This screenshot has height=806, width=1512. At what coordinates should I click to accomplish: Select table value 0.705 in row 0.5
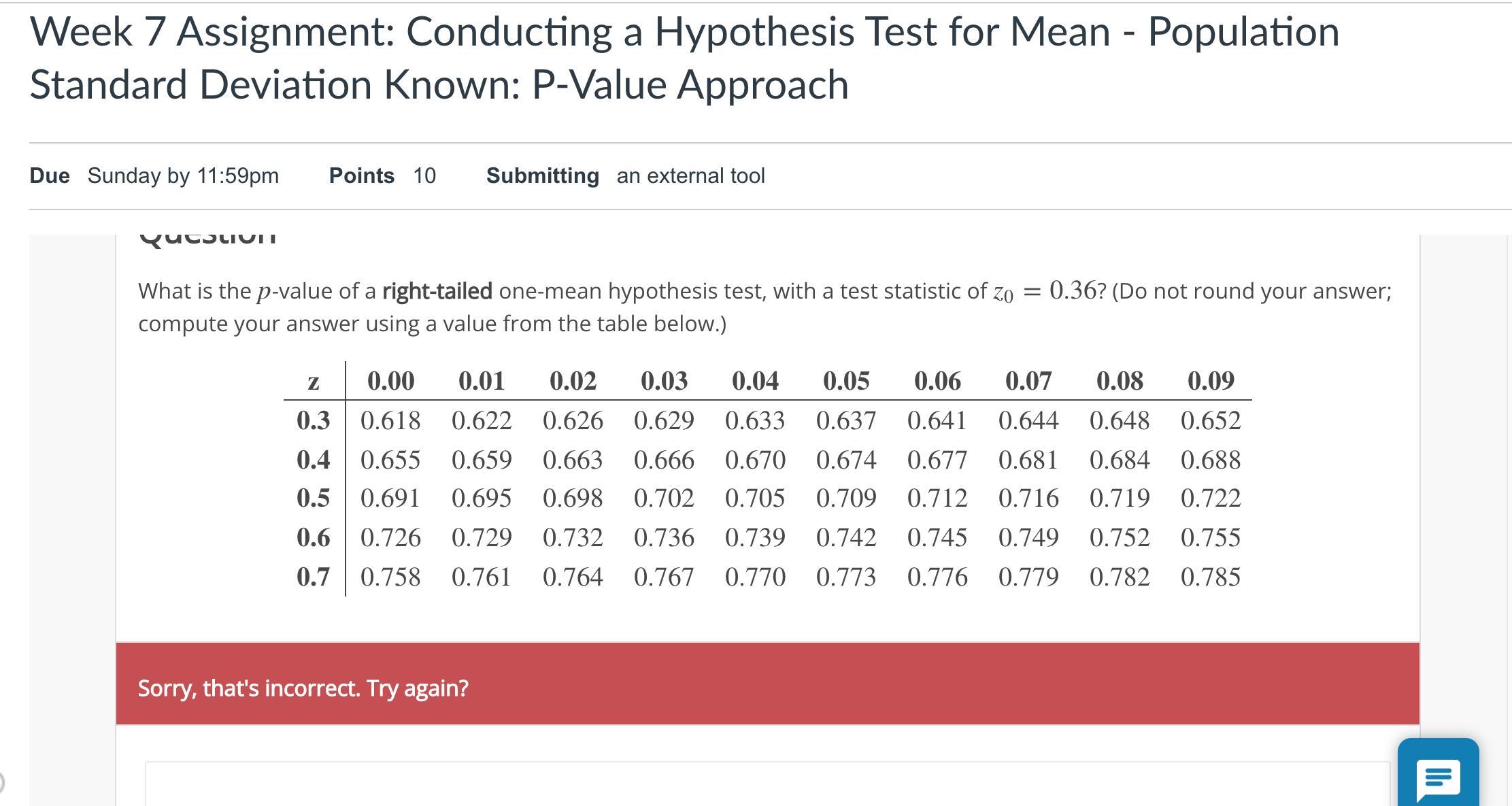(754, 498)
